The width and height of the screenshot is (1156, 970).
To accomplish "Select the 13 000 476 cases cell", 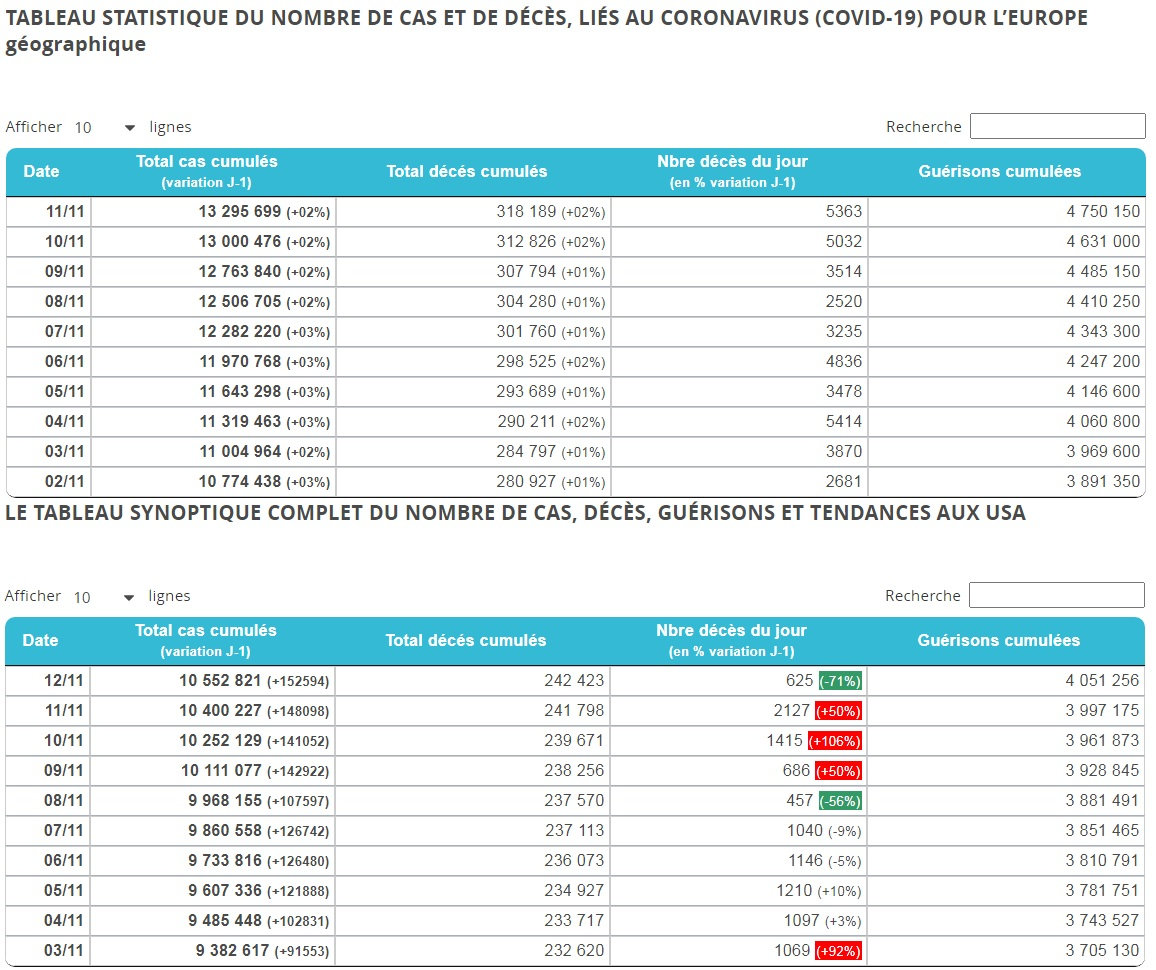I will click(213, 242).
